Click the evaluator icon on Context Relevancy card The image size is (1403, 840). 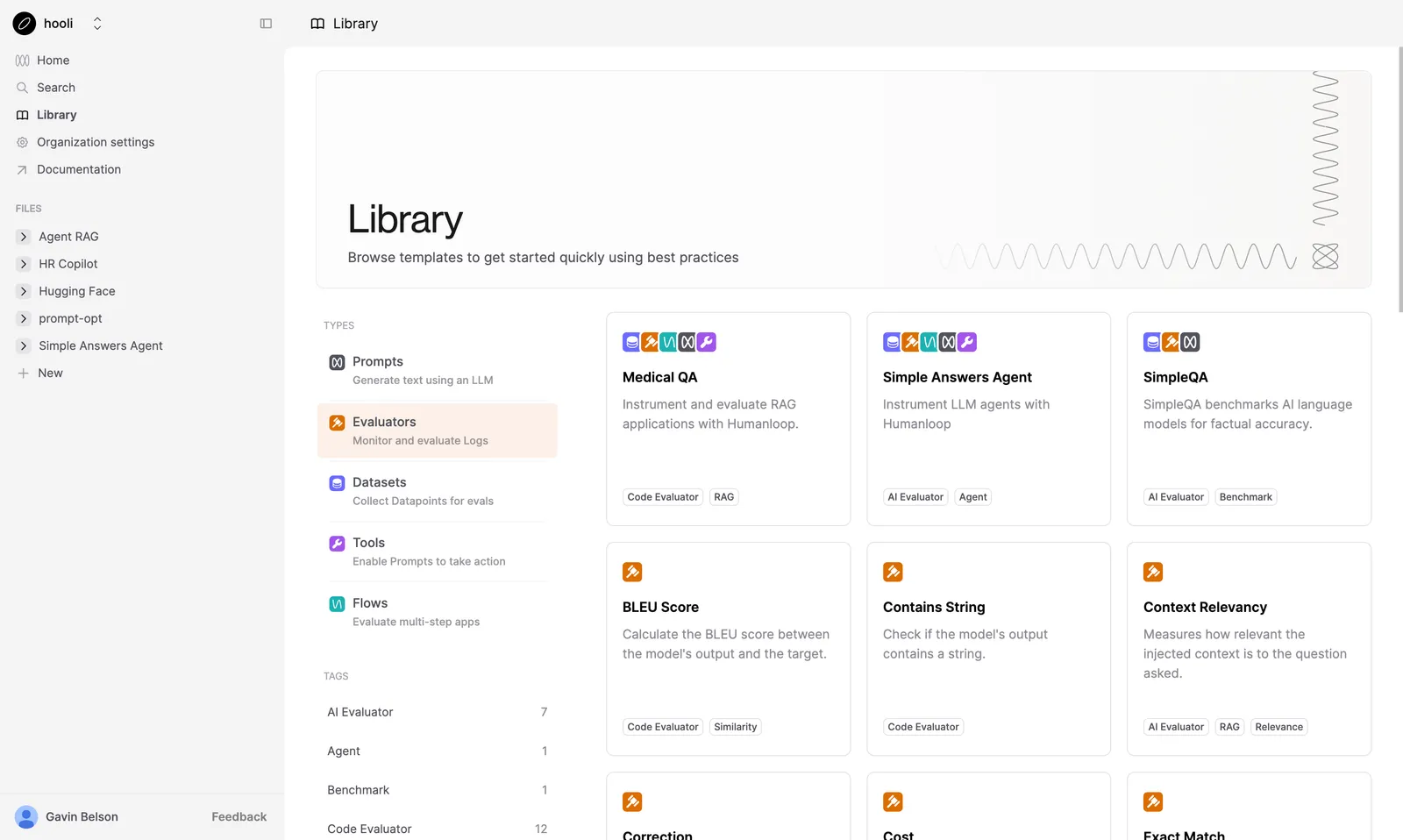(x=1153, y=573)
